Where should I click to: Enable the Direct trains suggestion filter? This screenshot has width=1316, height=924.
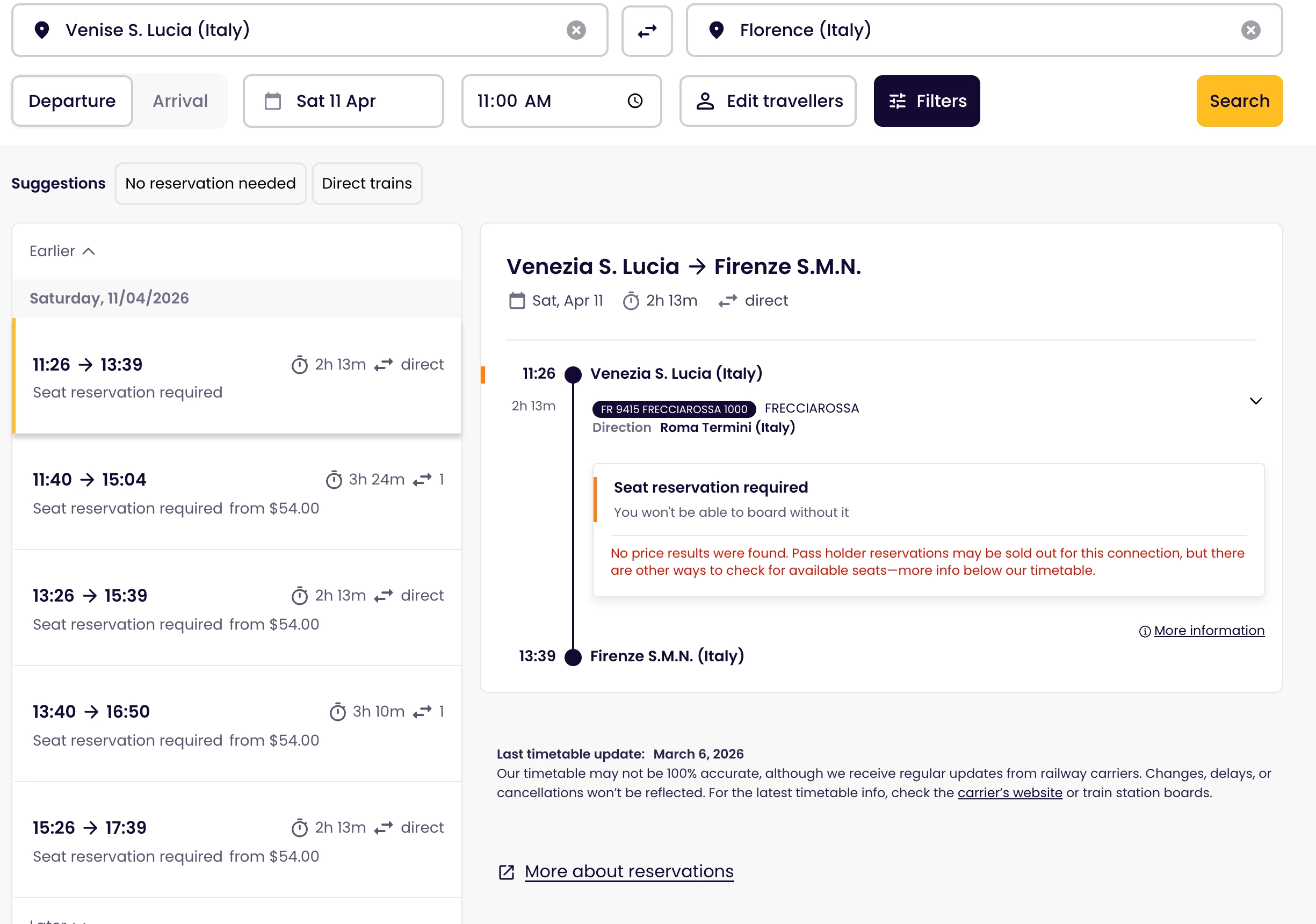tap(367, 183)
